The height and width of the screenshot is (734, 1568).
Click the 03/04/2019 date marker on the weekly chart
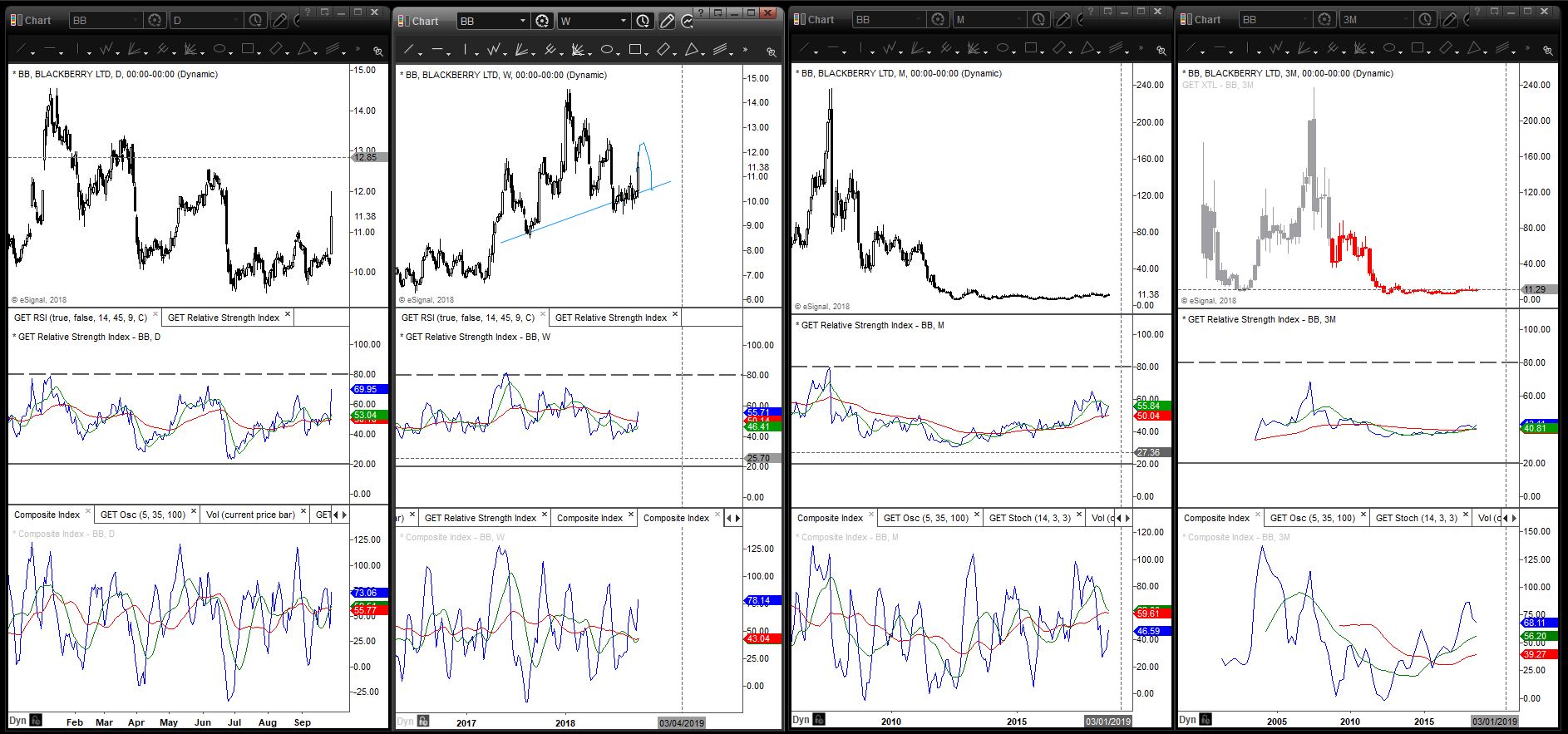click(x=682, y=723)
